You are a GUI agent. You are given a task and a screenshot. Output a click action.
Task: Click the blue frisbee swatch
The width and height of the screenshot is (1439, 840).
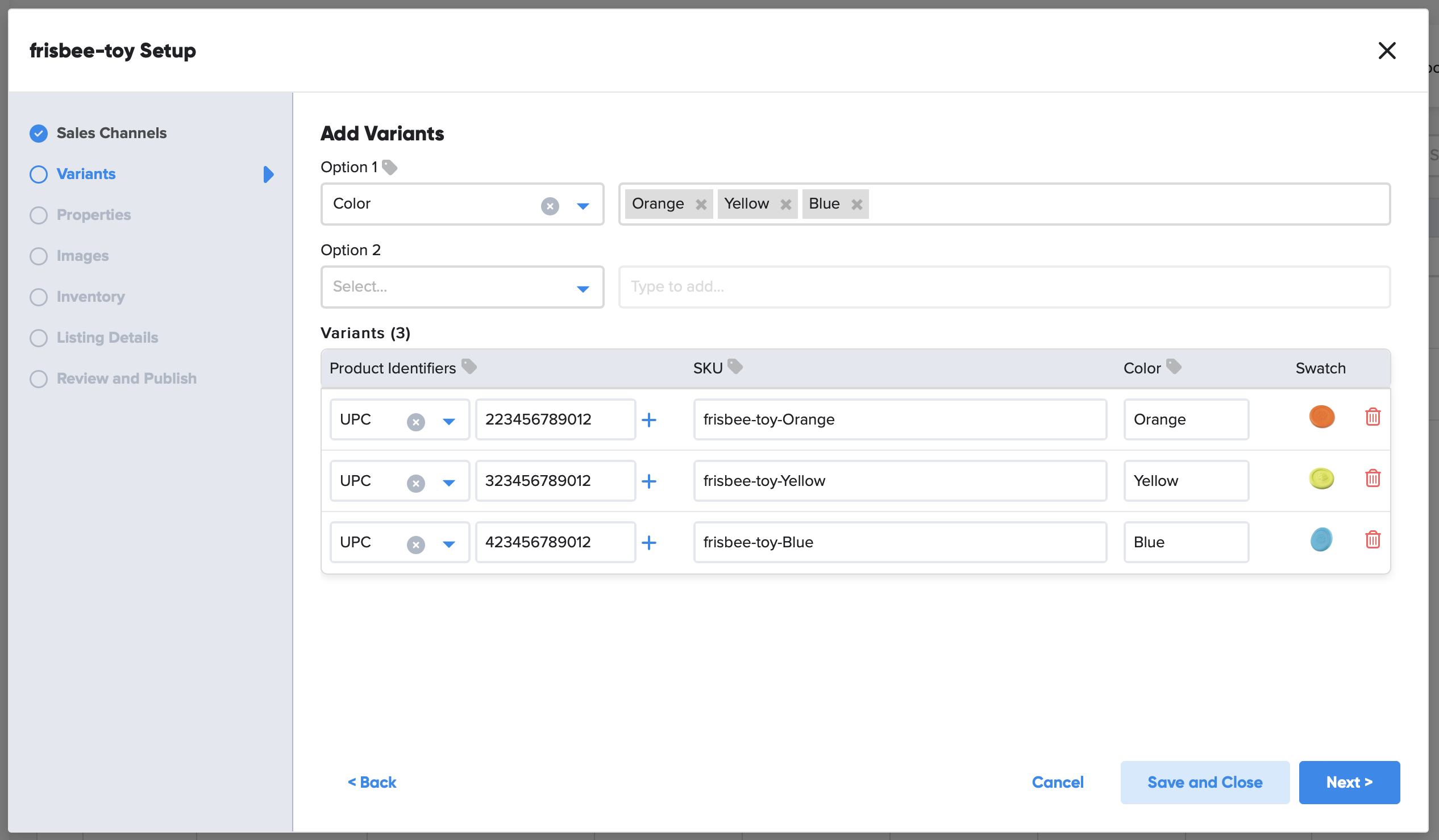point(1321,539)
